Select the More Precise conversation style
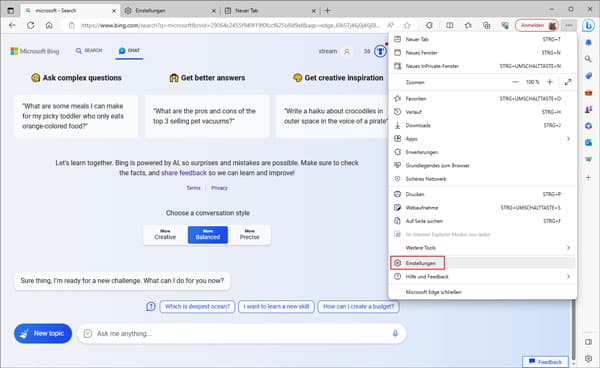The height and width of the screenshot is (368, 600). 249,234
